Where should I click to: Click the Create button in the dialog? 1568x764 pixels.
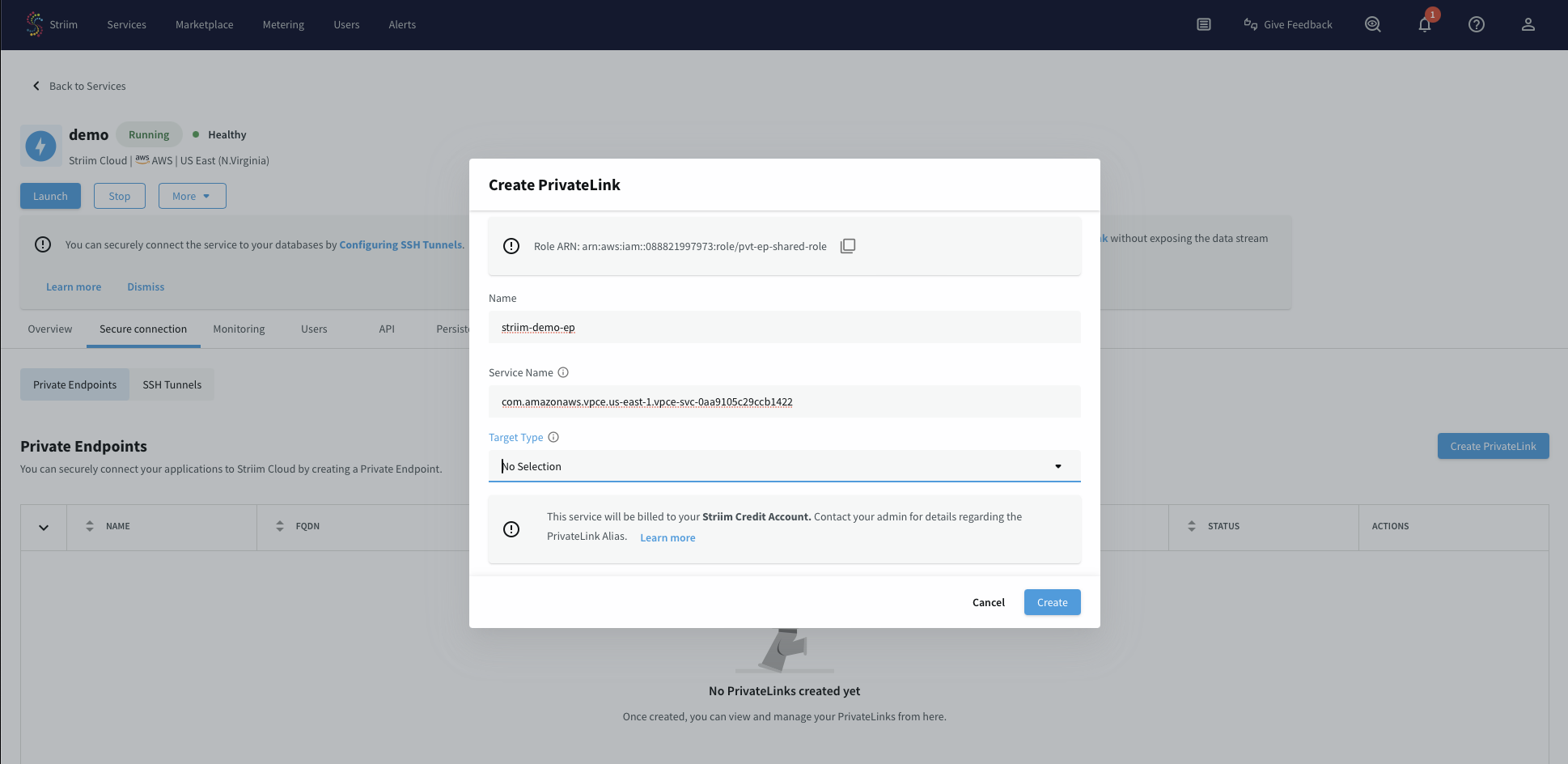click(1052, 602)
